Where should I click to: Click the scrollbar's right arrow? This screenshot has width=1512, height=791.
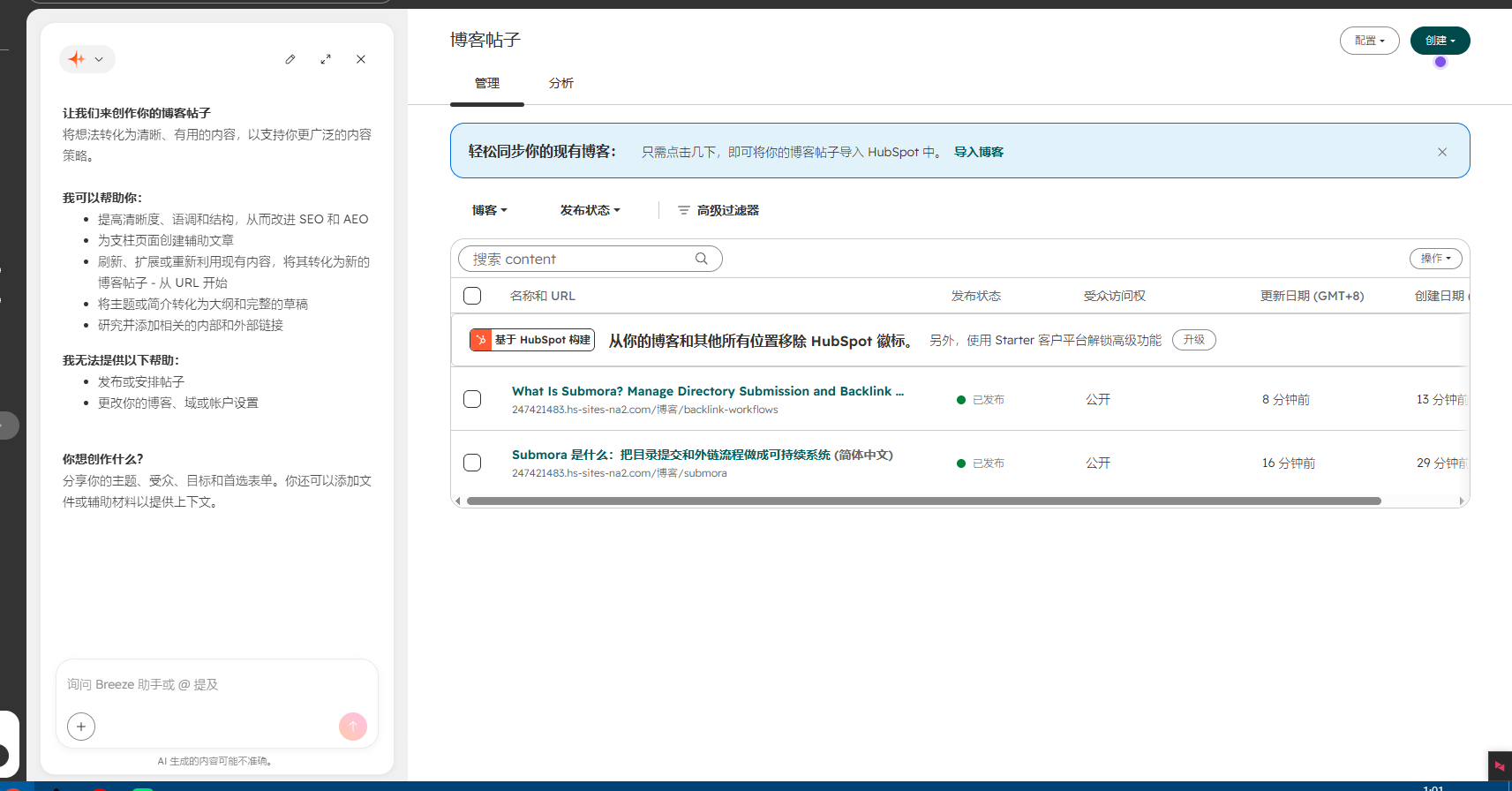(1463, 501)
